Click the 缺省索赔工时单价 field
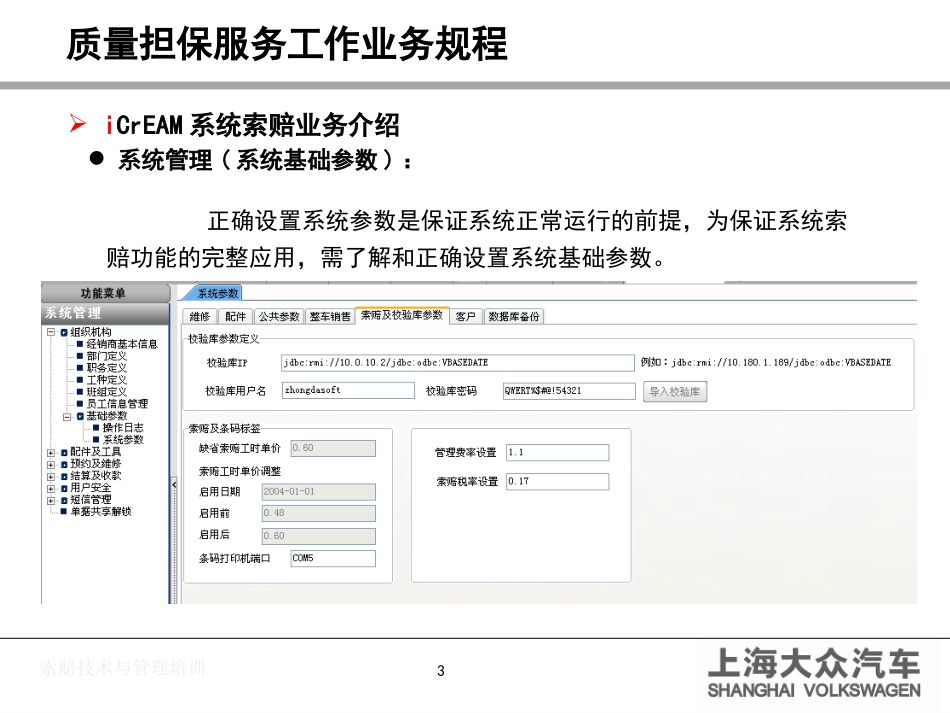The height and width of the screenshot is (713, 950). pos(333,448)
